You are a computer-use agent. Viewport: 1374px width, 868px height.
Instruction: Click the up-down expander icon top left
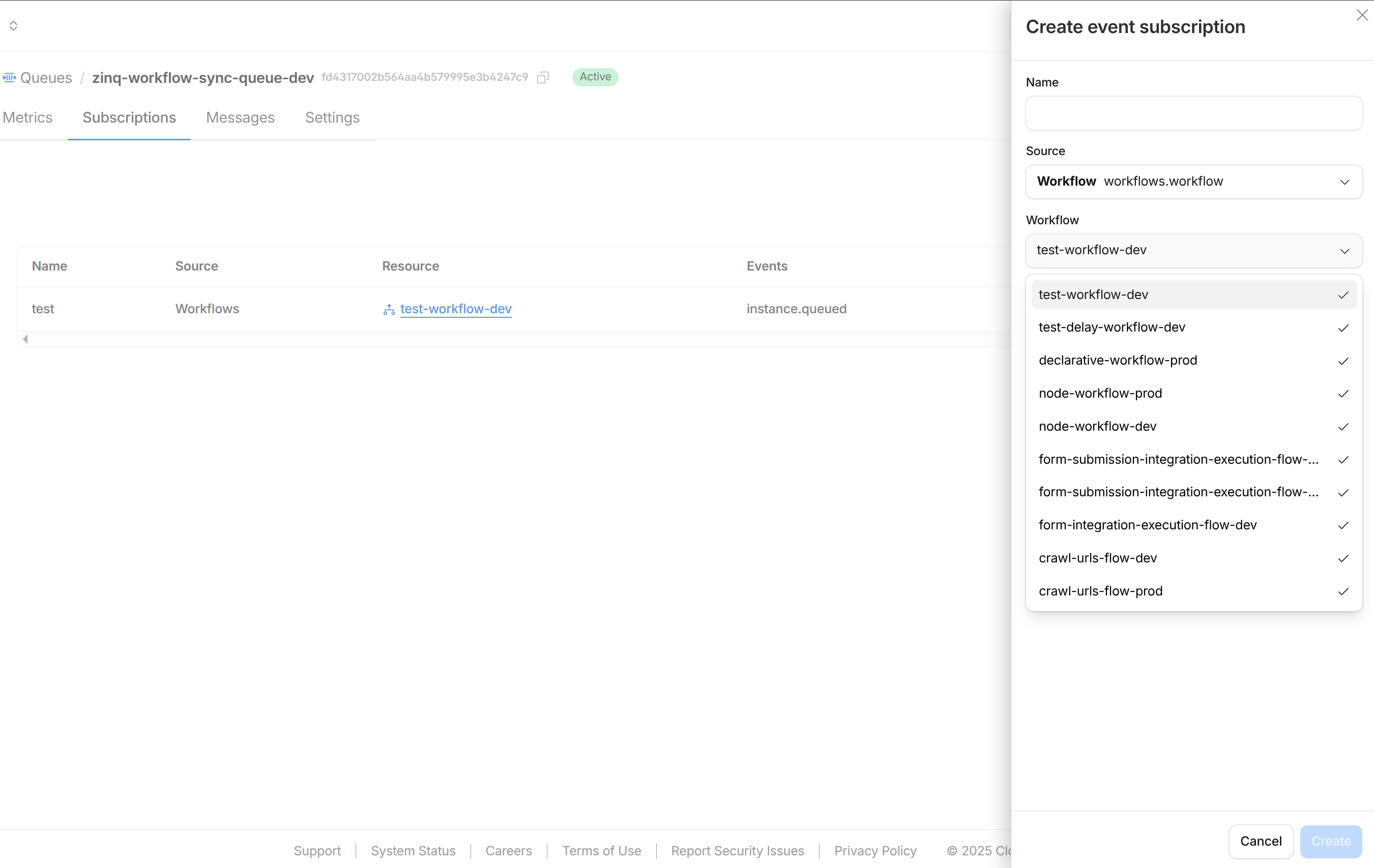(x=14, y=25)
